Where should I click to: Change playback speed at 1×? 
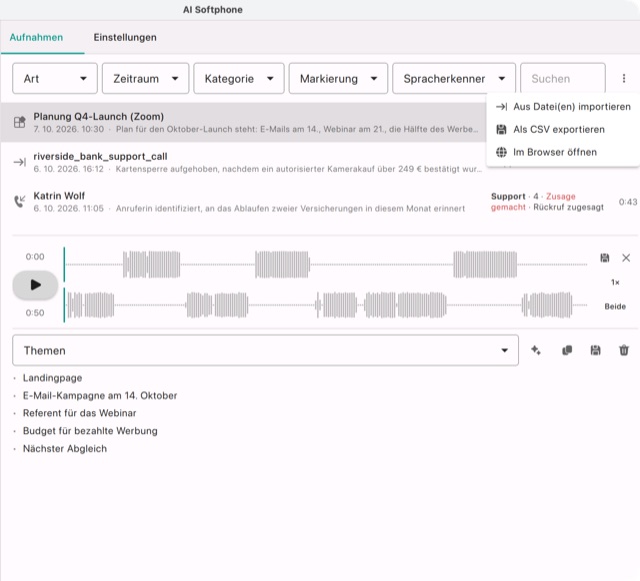tap(615, 282)
